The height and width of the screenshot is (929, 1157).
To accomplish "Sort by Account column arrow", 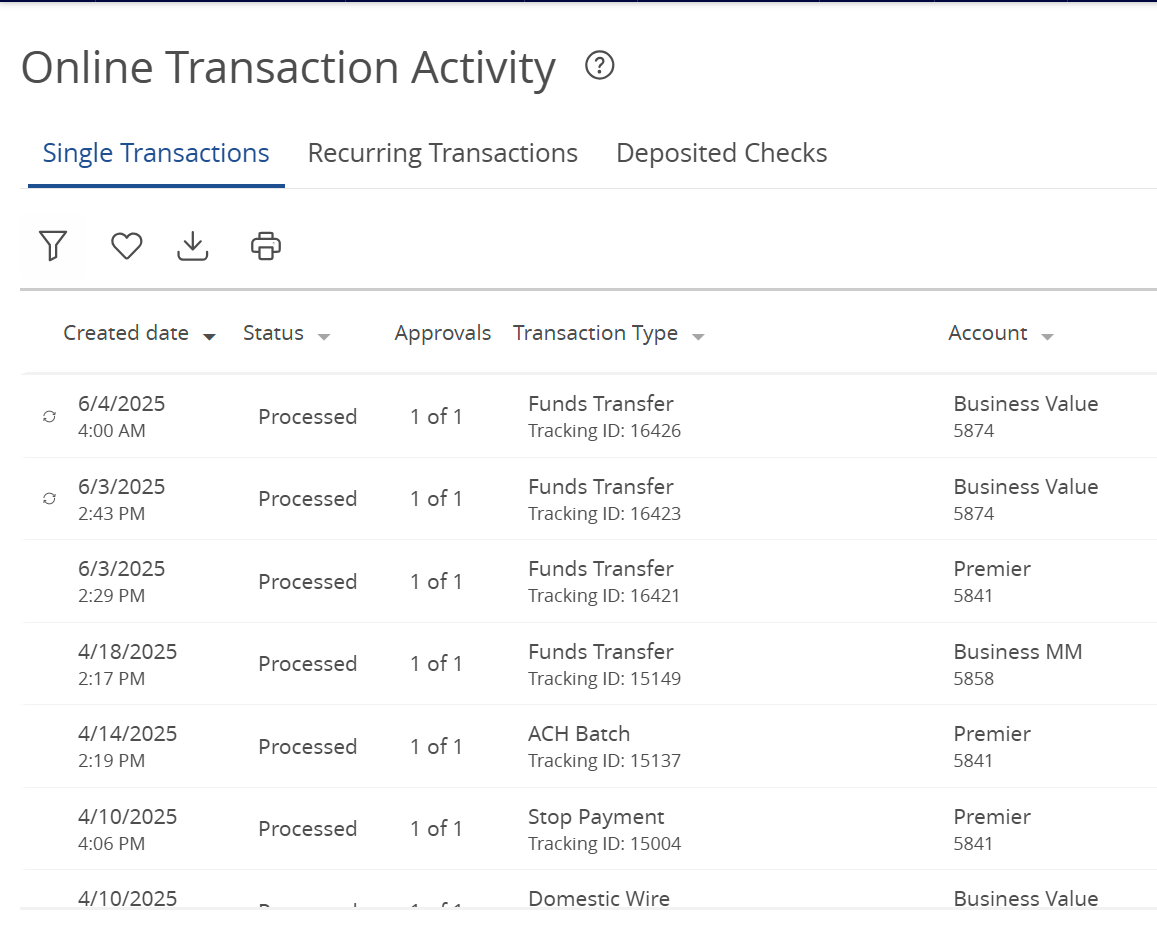I will 1047,336.
